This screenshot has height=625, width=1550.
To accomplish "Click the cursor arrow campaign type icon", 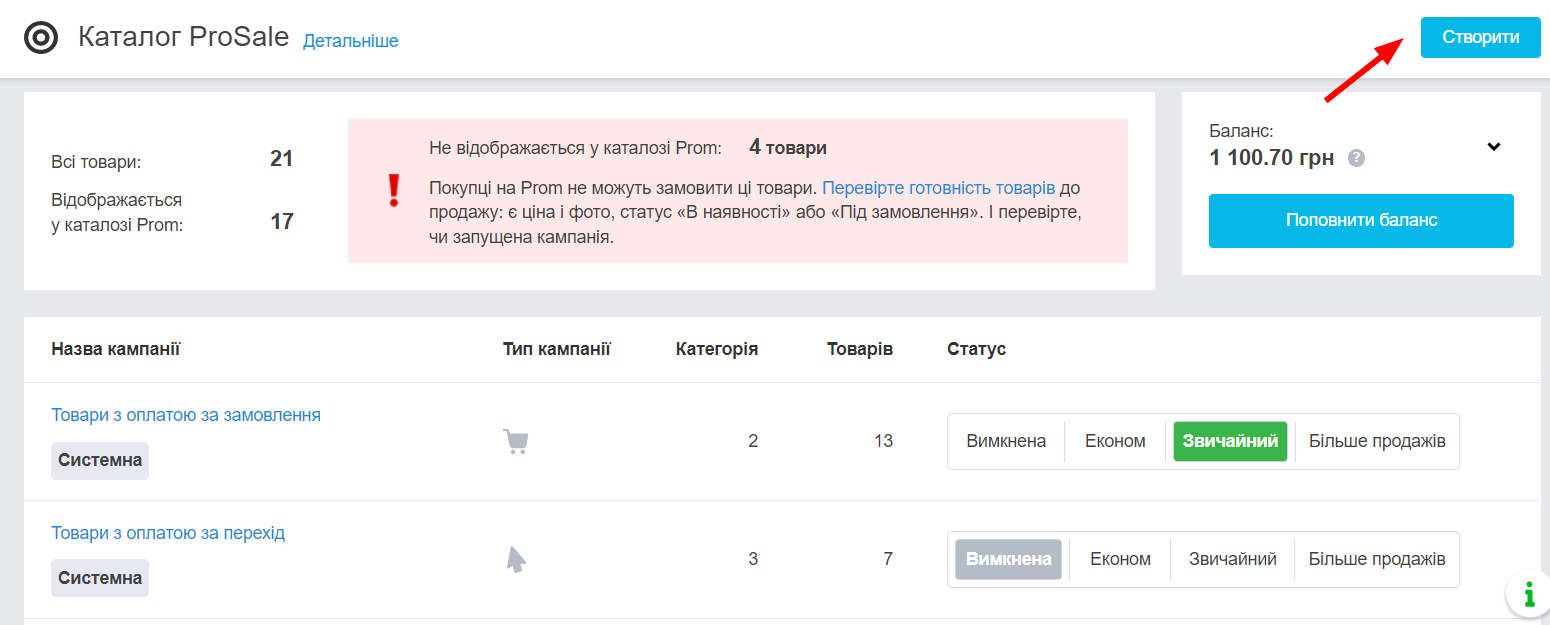I will (x=515, y=559).
